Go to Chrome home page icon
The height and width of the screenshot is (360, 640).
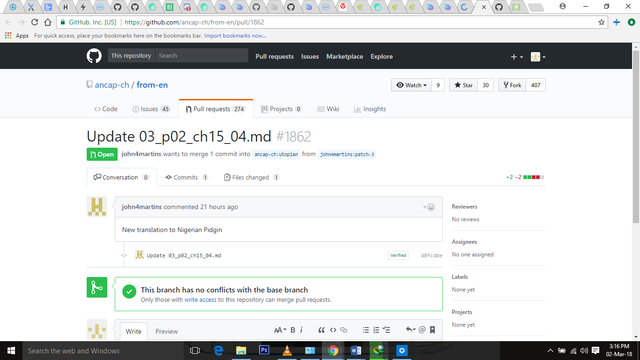(x=48, y=22)
